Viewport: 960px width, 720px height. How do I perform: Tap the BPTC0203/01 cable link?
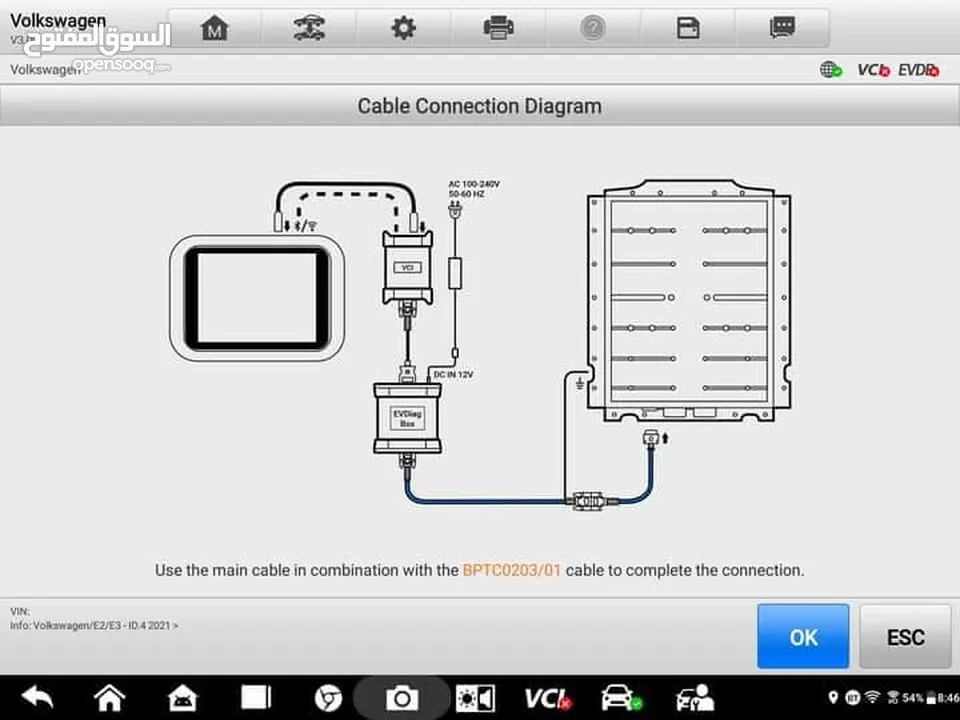pos(512,570)
